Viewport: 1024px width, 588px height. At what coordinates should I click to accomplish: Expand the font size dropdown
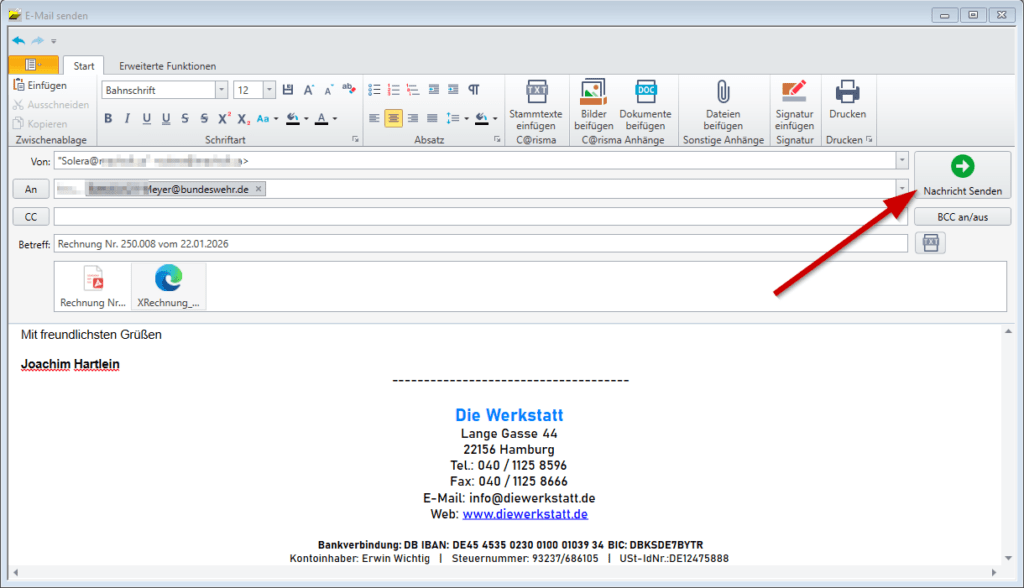269,90
